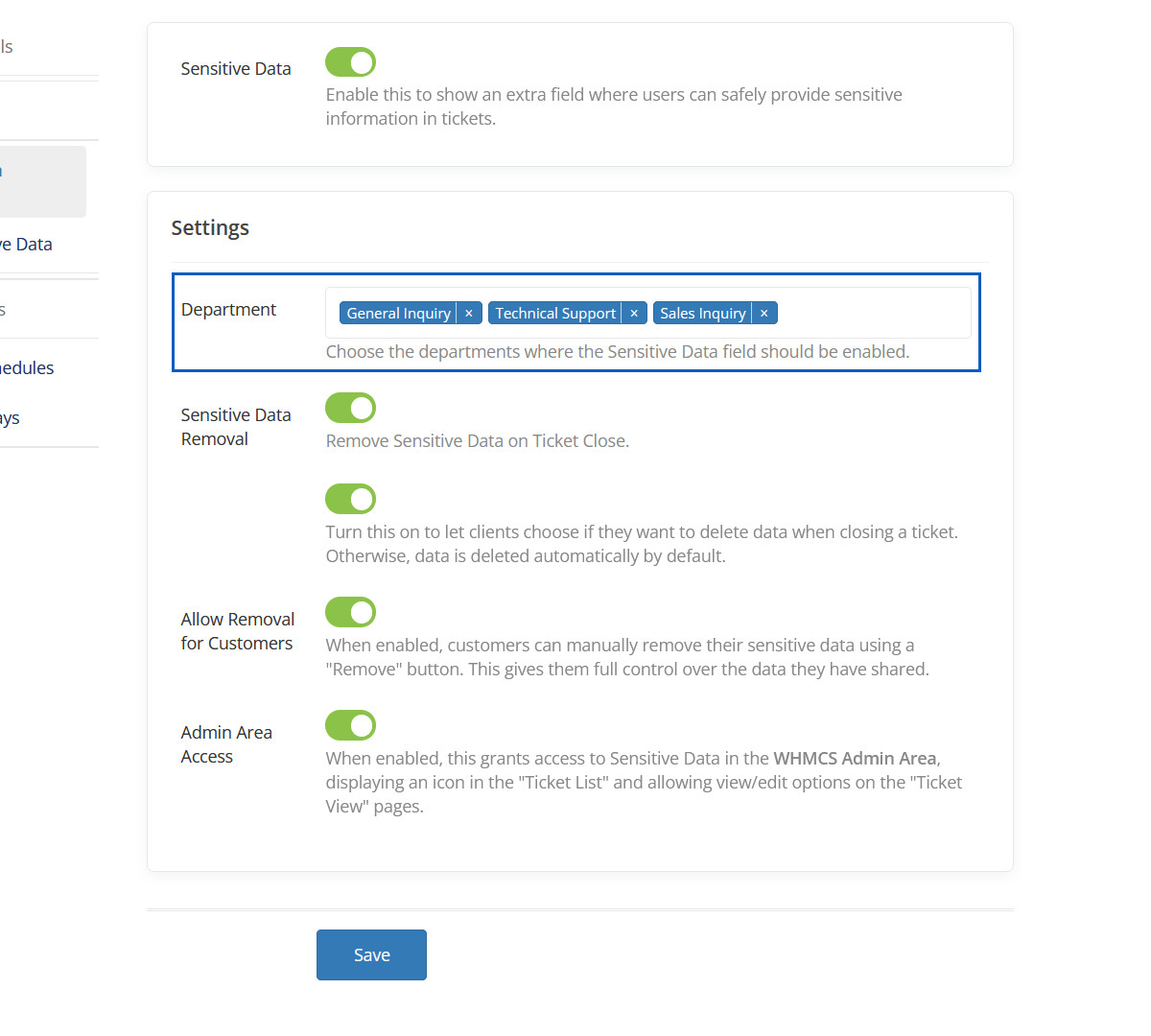The image size is (1151, 1036).
Task: Turn off Allow Removal for Customers
Action: click(350, 612)
